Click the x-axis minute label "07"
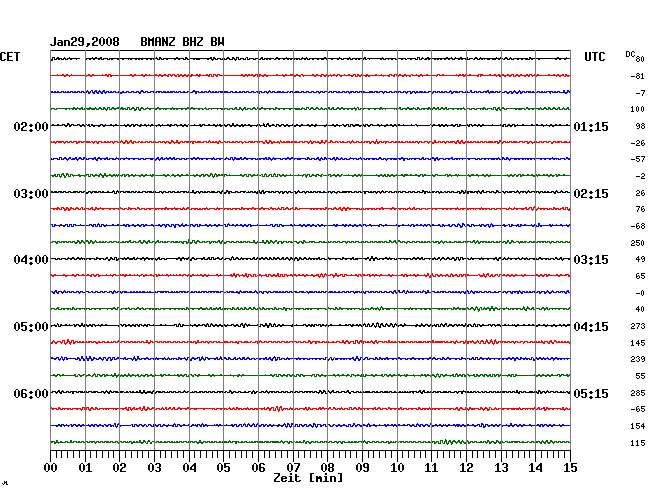The height and width of the screenshot is (494, 650). (293, 468)
